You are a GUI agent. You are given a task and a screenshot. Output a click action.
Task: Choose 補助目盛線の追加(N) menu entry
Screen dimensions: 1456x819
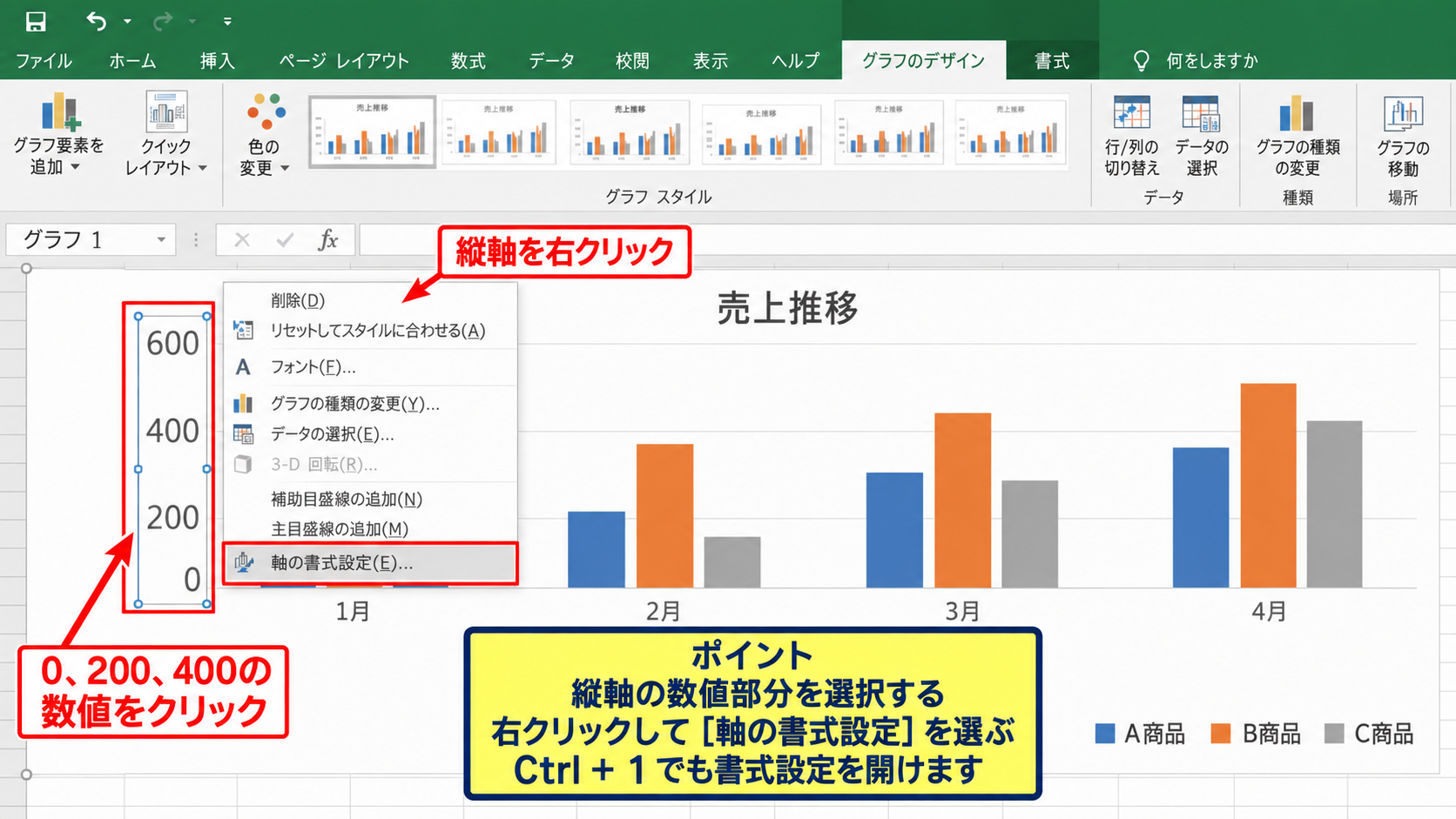(370, 500)
